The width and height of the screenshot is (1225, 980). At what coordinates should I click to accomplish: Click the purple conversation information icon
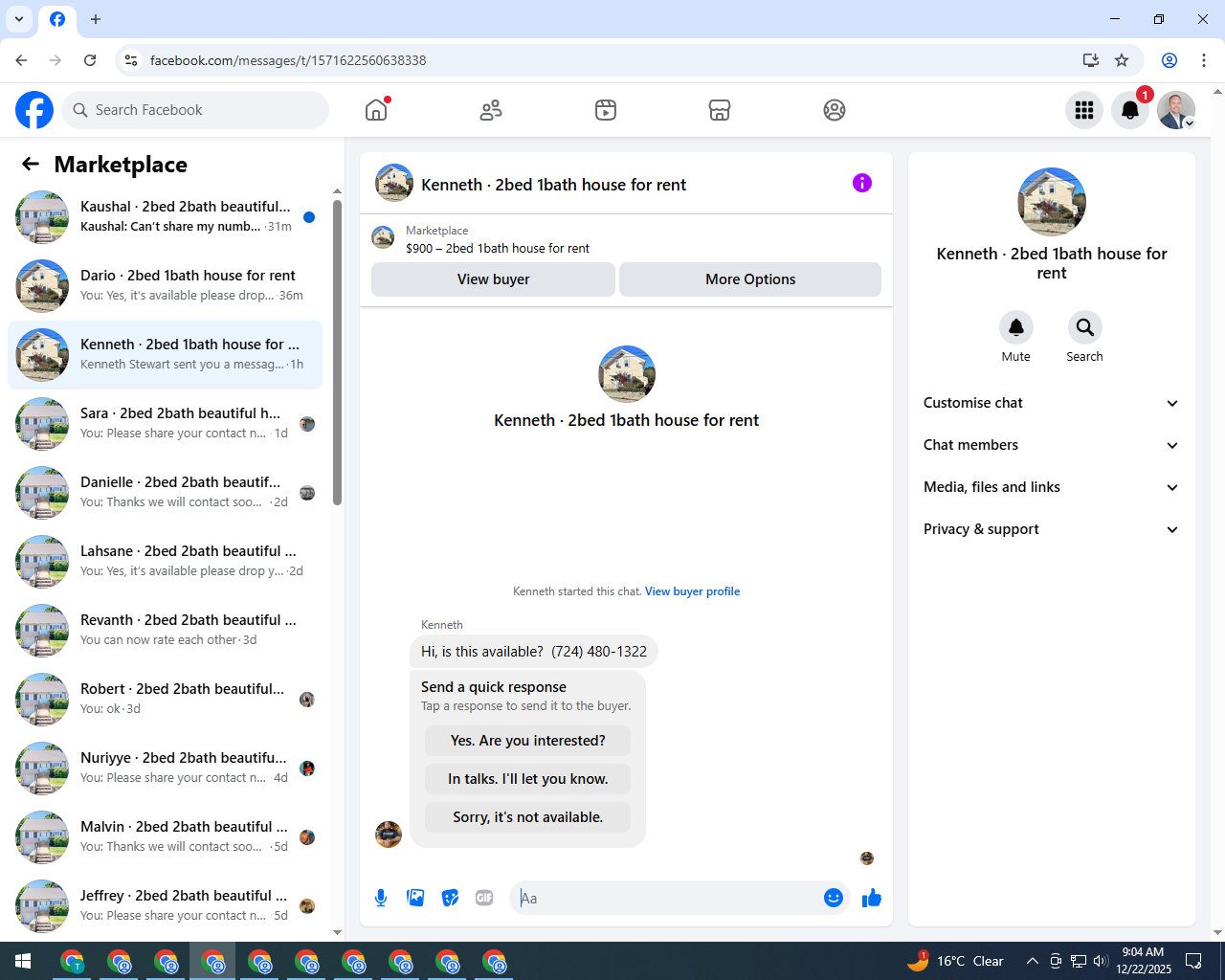(x=862, y=183)
